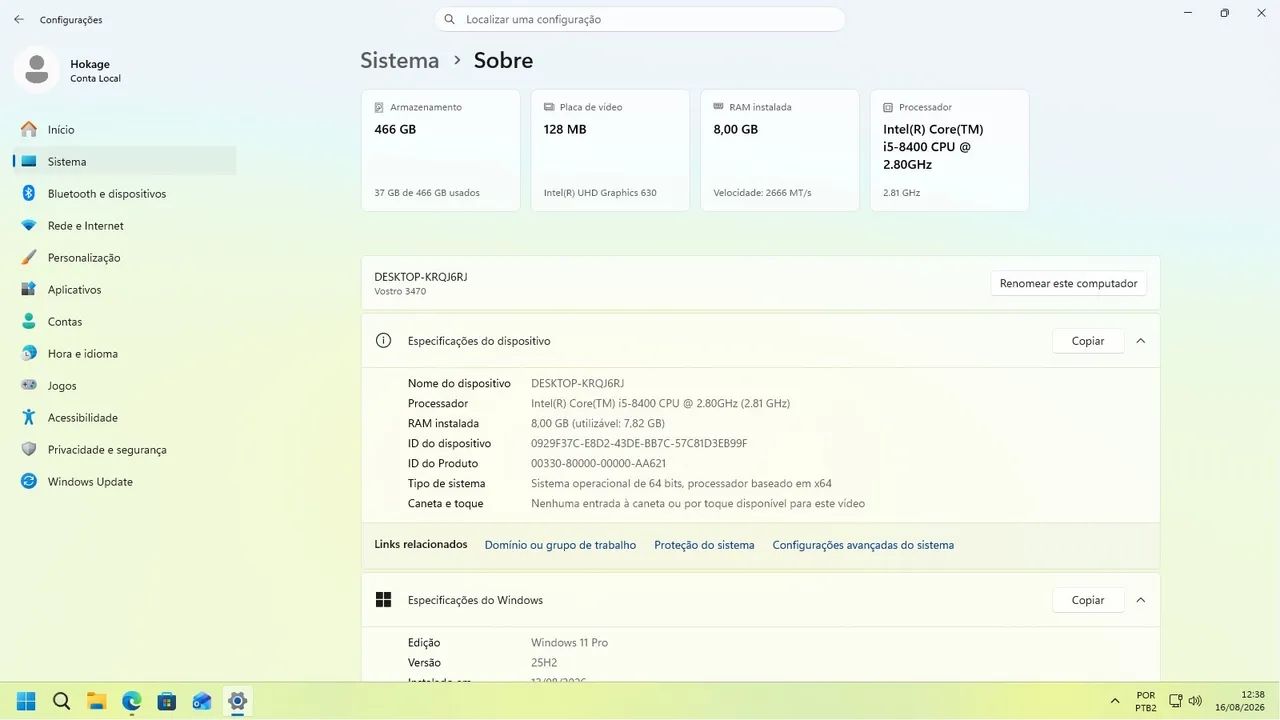Open Início home icon in sidebar
The height and width of the screenshot is (720, 1280).
[29, 129]
